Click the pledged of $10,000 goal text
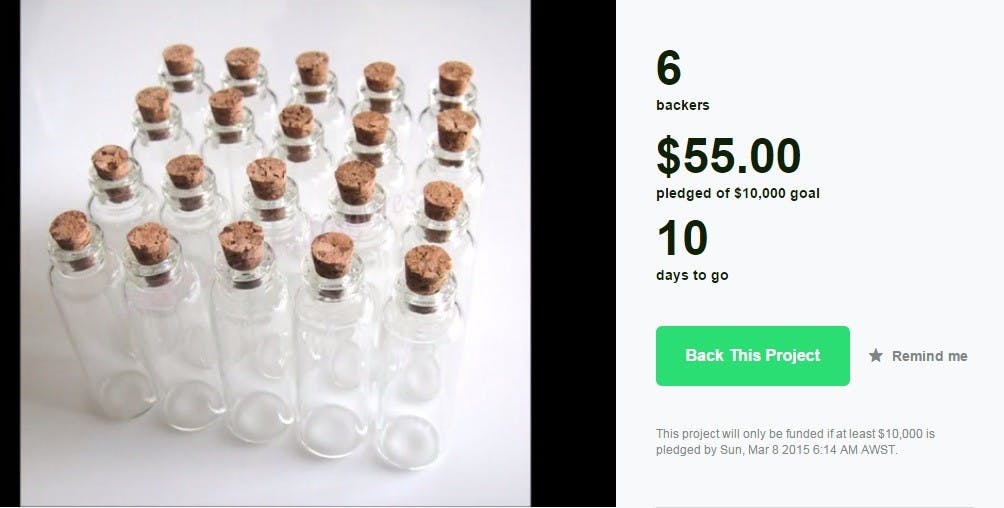 tap(737, 193)
